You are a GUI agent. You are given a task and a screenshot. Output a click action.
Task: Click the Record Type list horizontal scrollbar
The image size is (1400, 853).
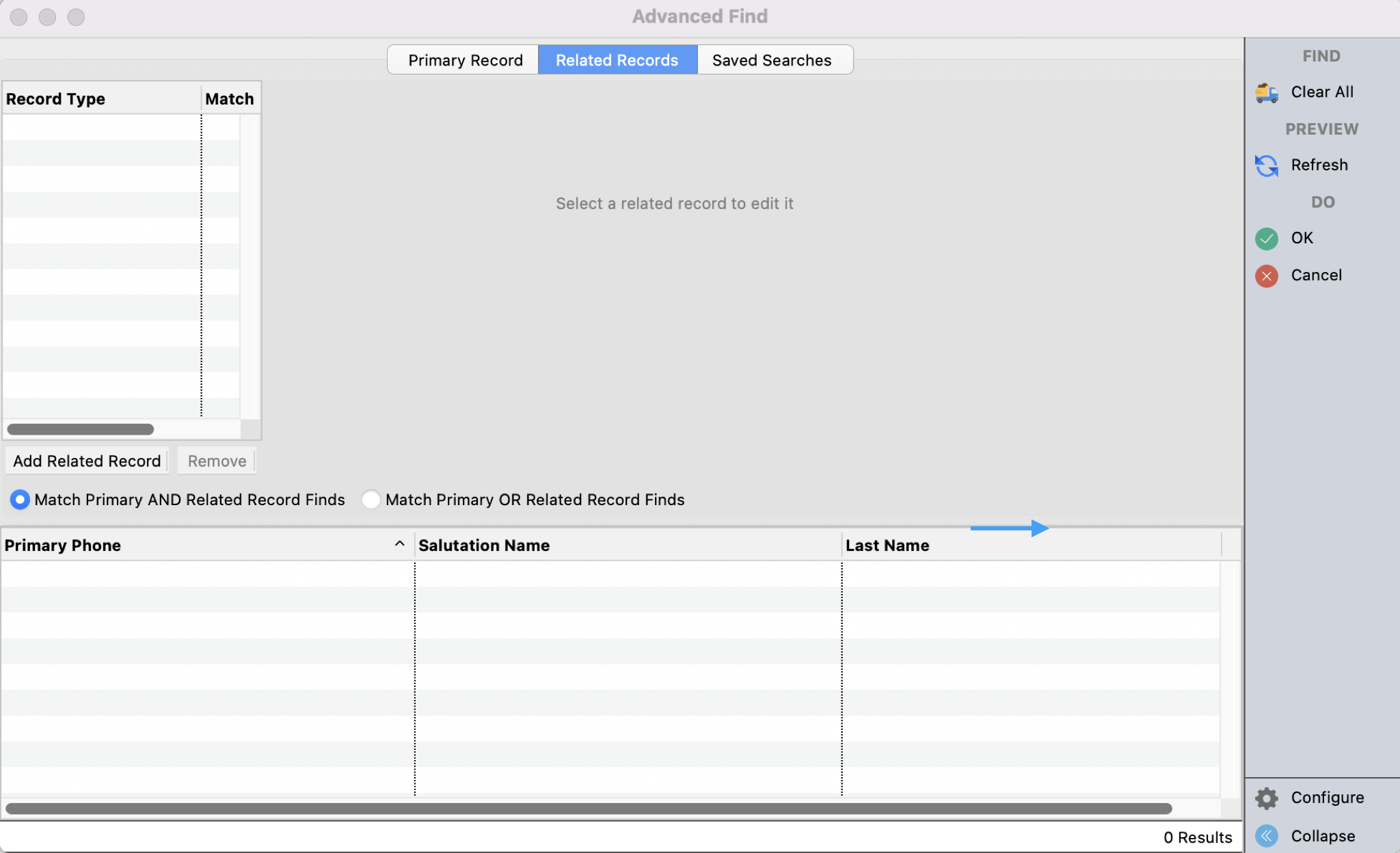tap(80, 429)
